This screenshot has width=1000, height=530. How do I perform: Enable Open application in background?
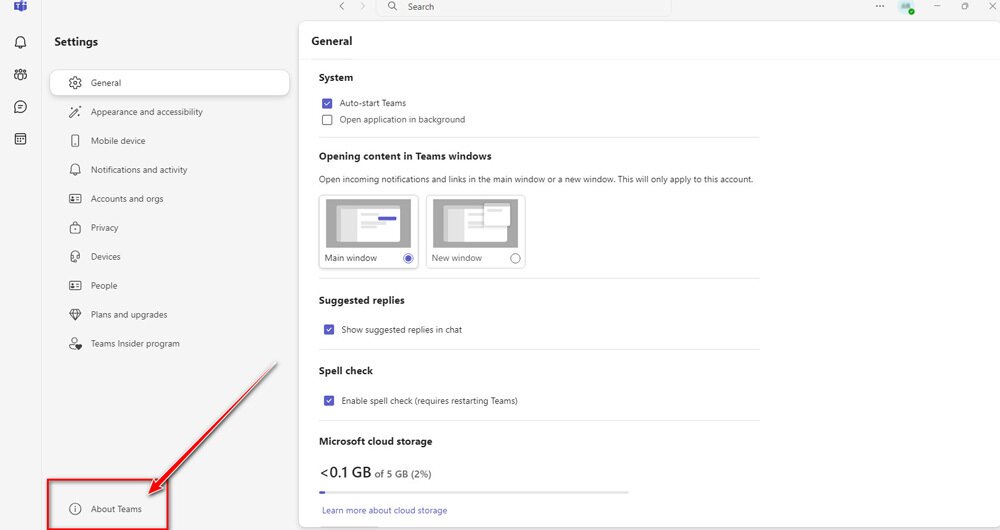[x=327, y=120]
